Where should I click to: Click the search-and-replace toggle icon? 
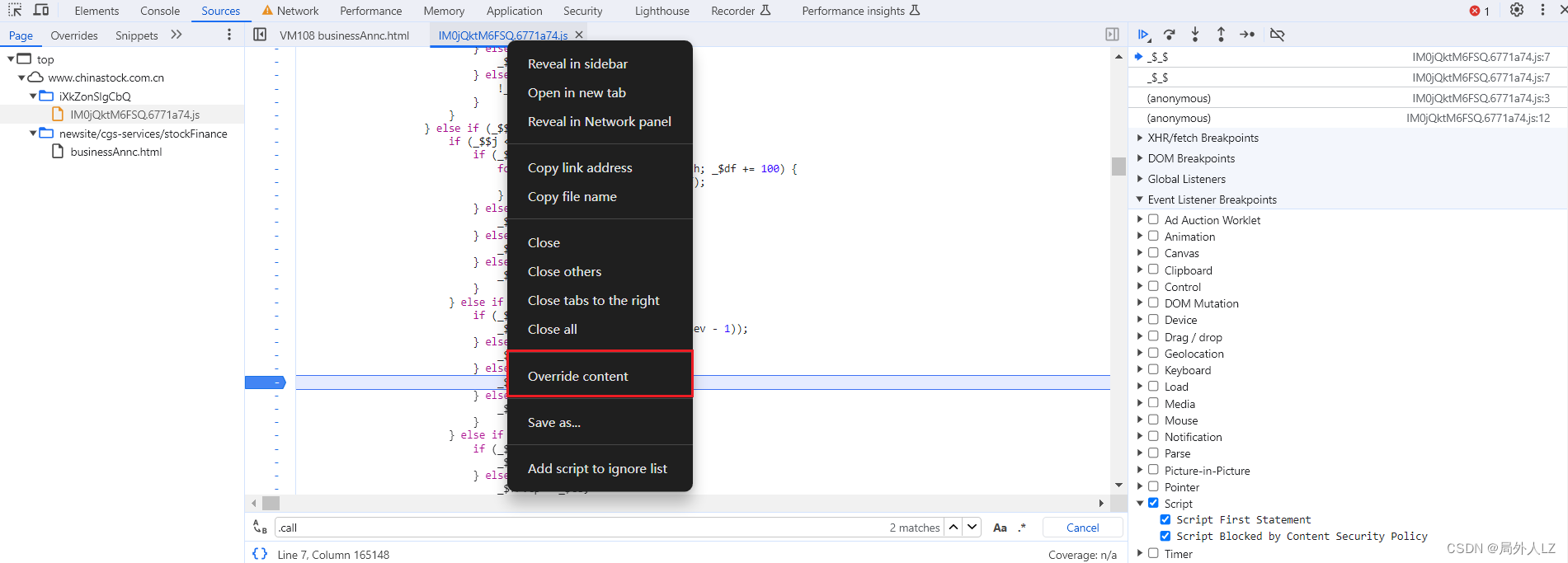tap(260, 528)
